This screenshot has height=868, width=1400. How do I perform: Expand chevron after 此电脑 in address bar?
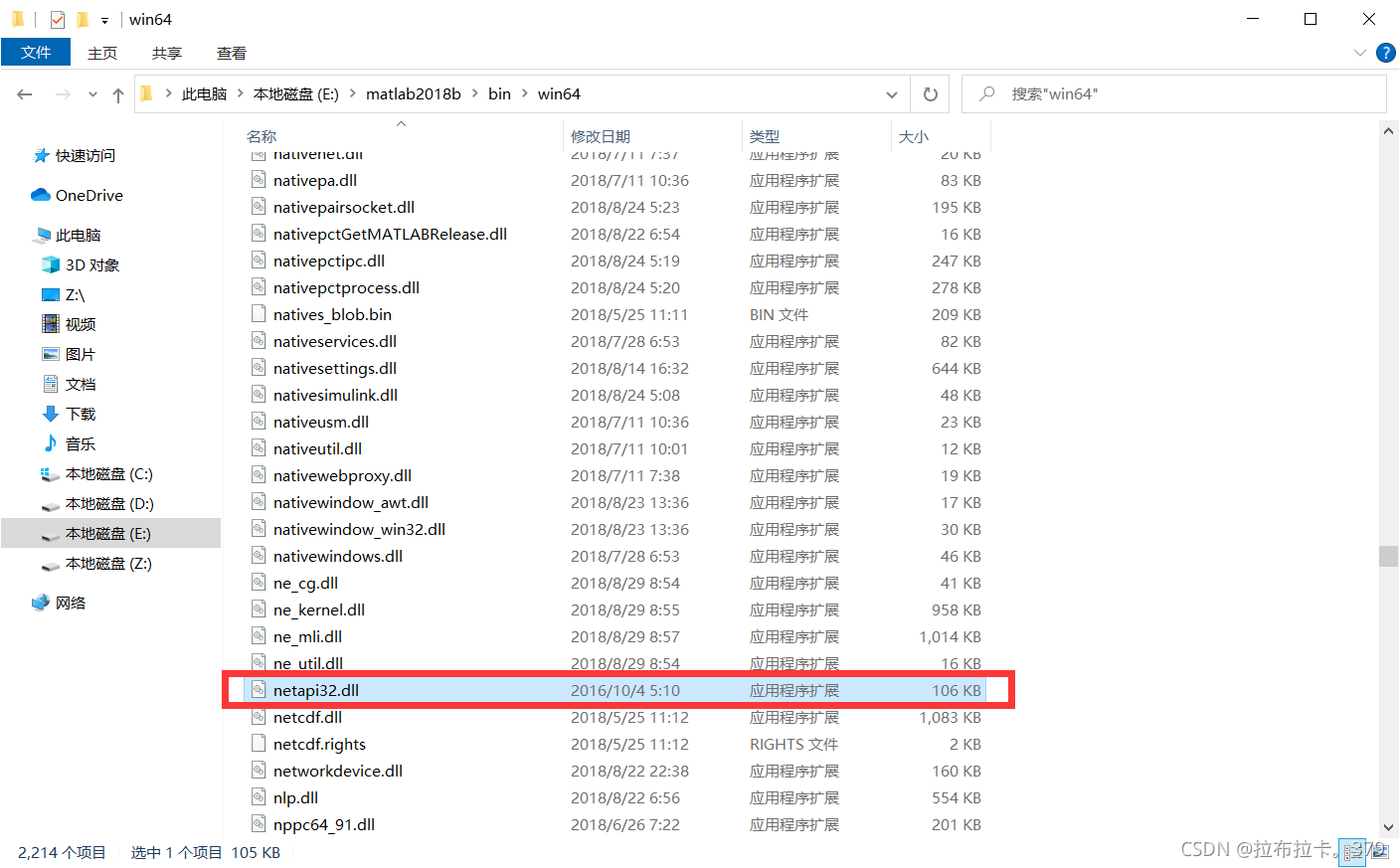click(x=241, y=93)
